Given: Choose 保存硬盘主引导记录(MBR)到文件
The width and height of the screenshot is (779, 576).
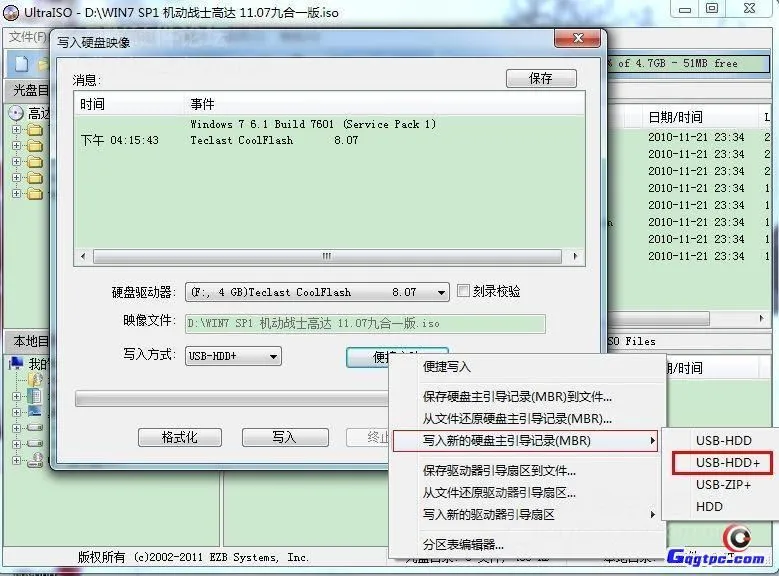Looking at the screenshot, I should coord(517,397).
